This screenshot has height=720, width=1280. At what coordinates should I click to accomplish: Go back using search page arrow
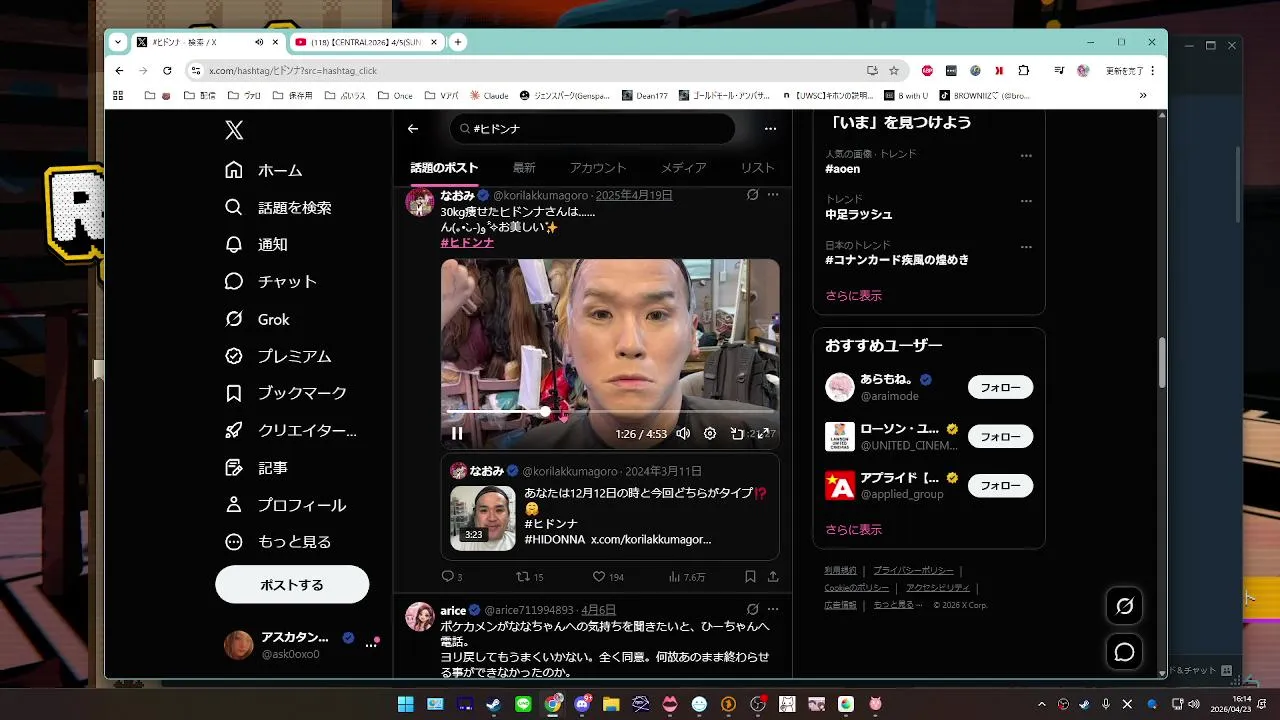[413, 128]
